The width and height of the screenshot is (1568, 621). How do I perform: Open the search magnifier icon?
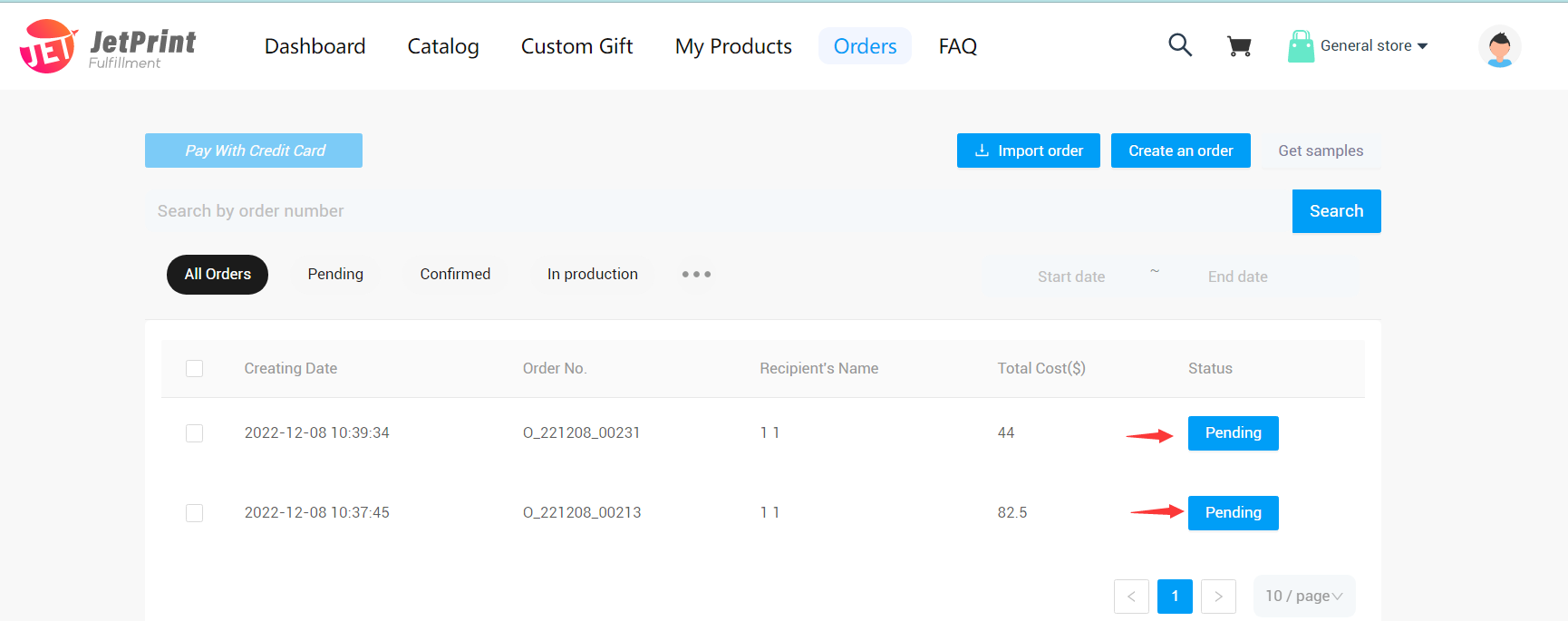(1179, 44)
